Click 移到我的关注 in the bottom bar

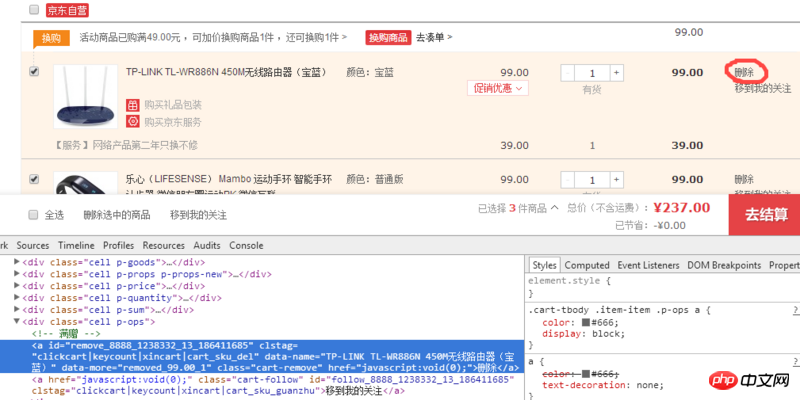coord(198,215)
